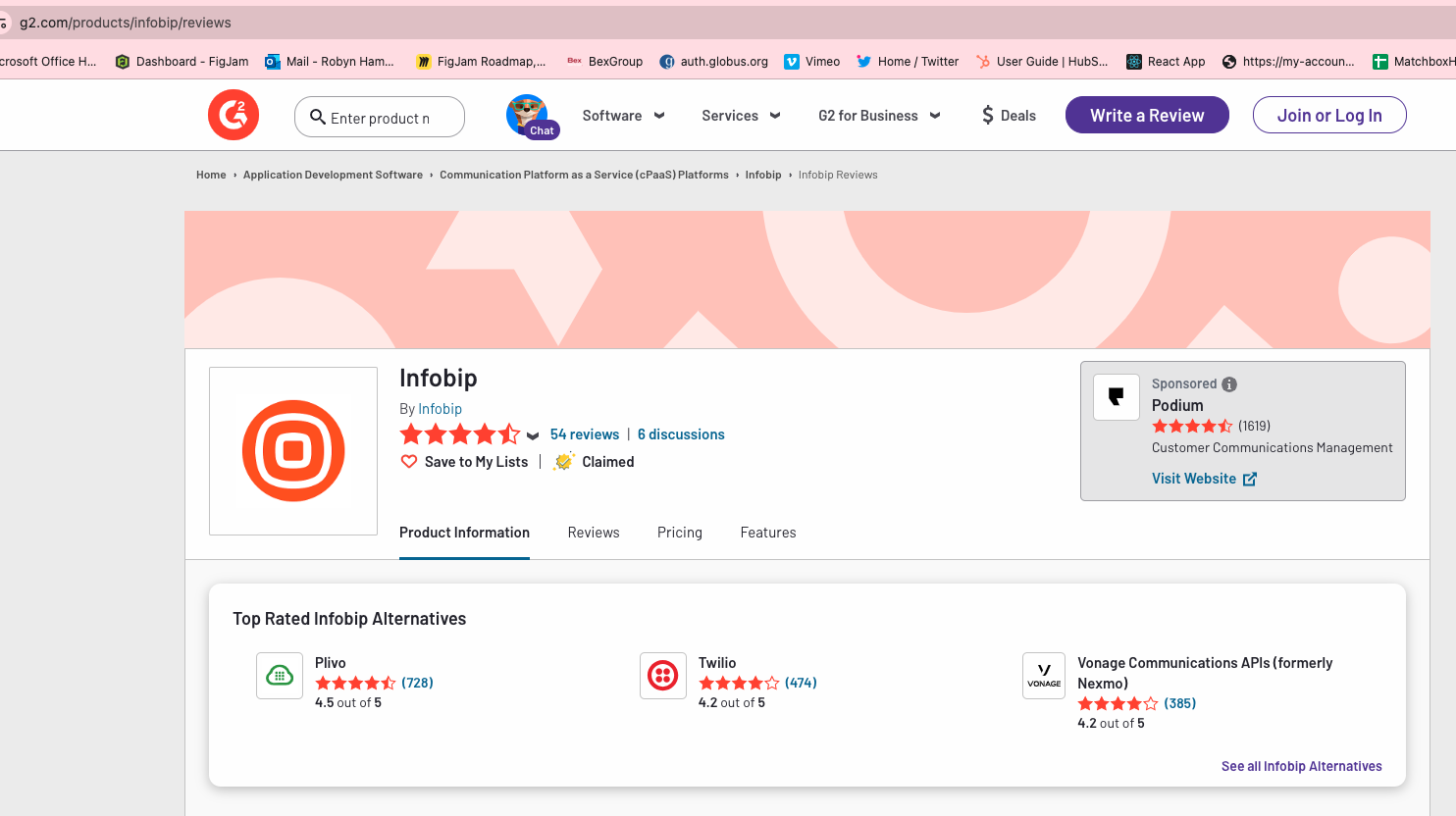Click the Infobip product logo
This screenshot has width=1456, height=816.
[293, 451]
